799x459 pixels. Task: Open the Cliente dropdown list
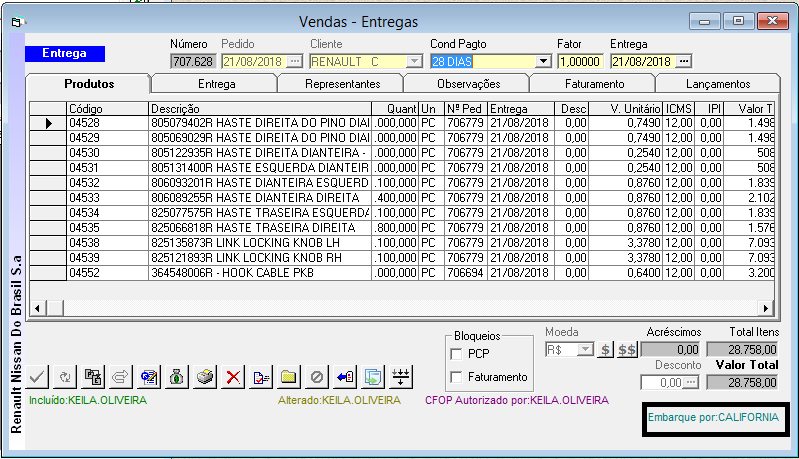pyautogui.click(x=413, y=61)
